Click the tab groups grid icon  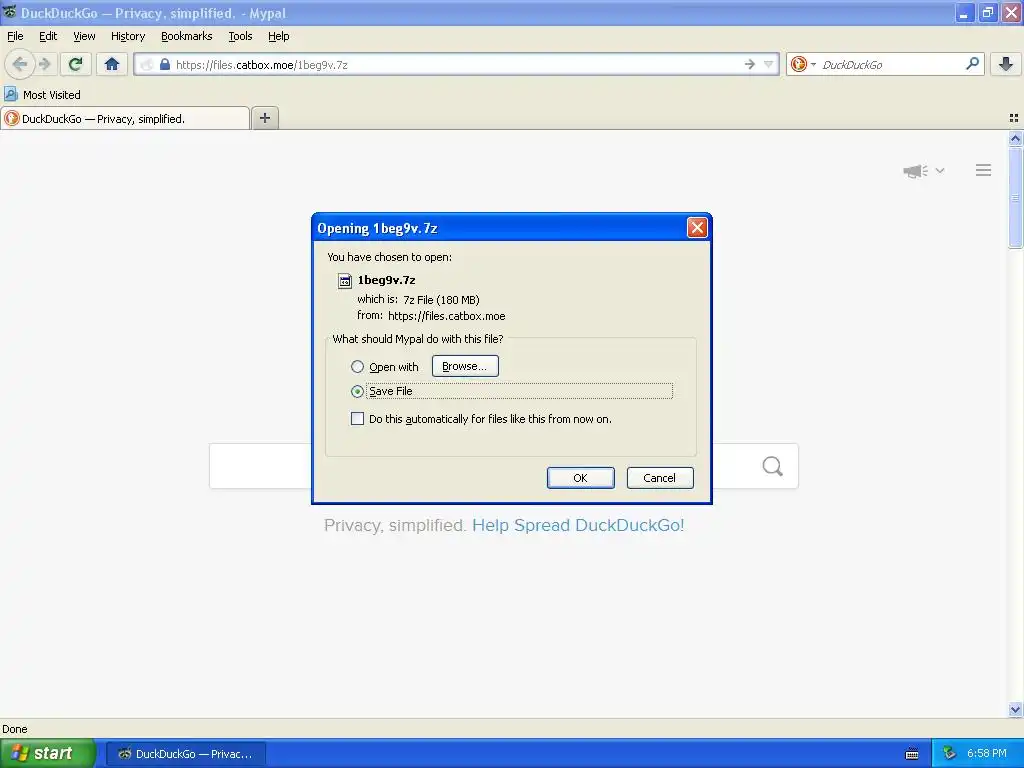coord(1014,118)
